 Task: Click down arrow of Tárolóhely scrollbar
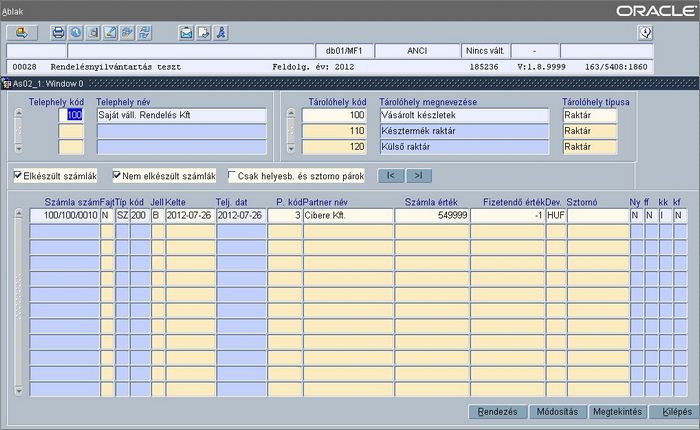(291, 149)
